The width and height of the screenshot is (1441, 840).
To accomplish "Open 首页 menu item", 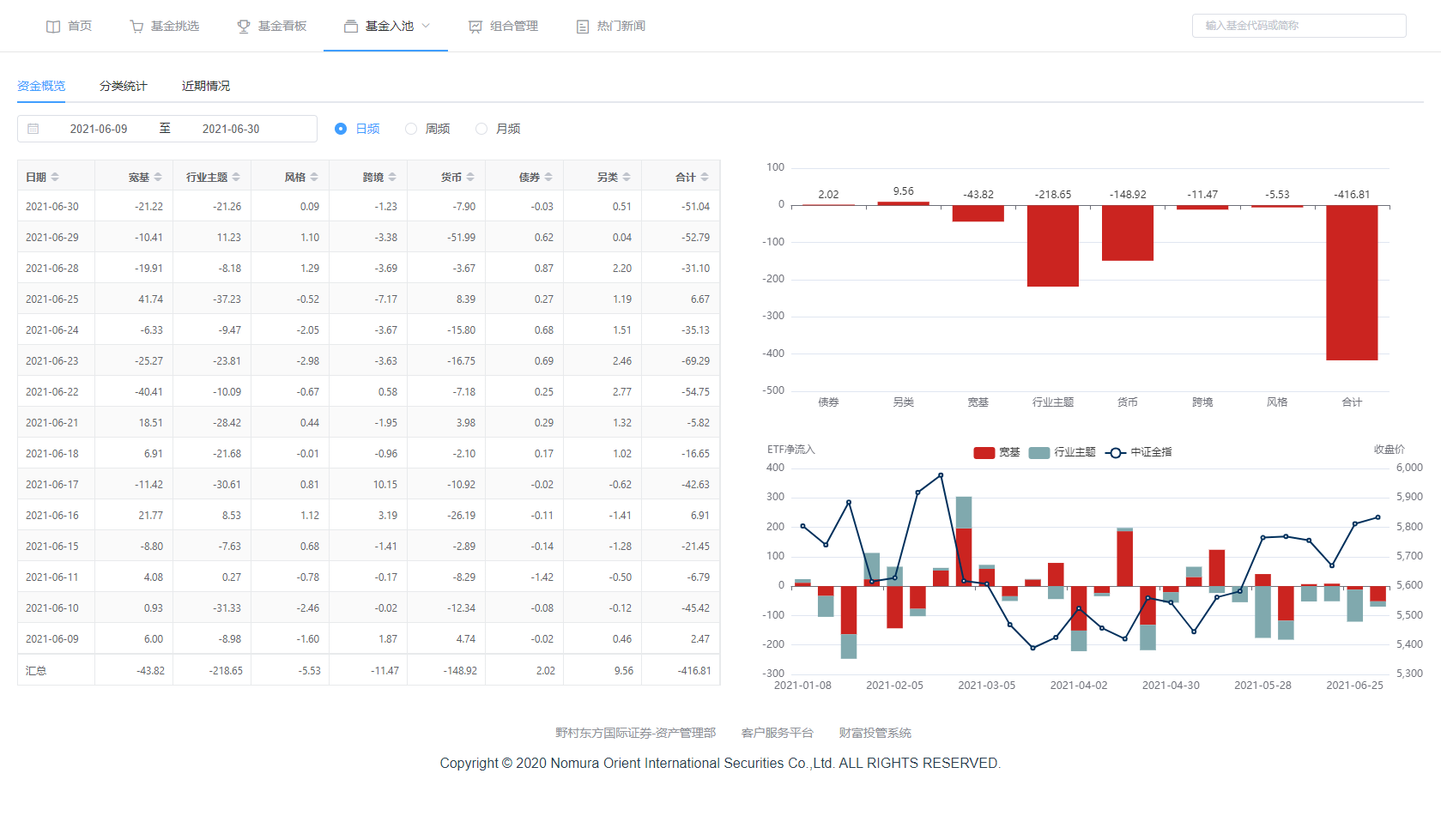I will tap(69, 27).
